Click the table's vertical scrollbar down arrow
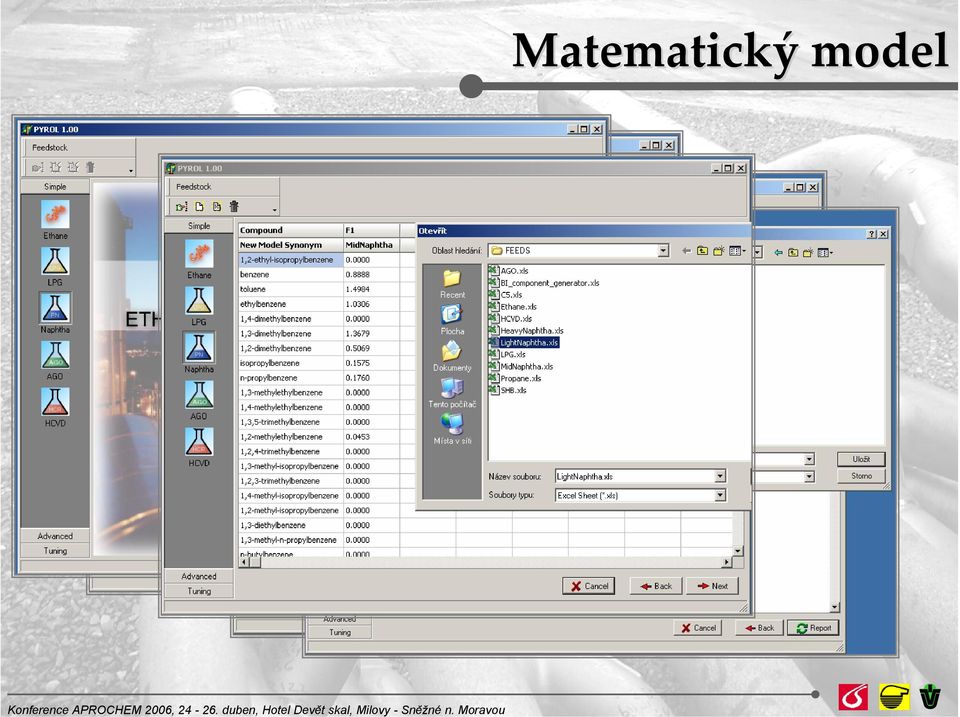960x717 pixels. coord(738,550)
